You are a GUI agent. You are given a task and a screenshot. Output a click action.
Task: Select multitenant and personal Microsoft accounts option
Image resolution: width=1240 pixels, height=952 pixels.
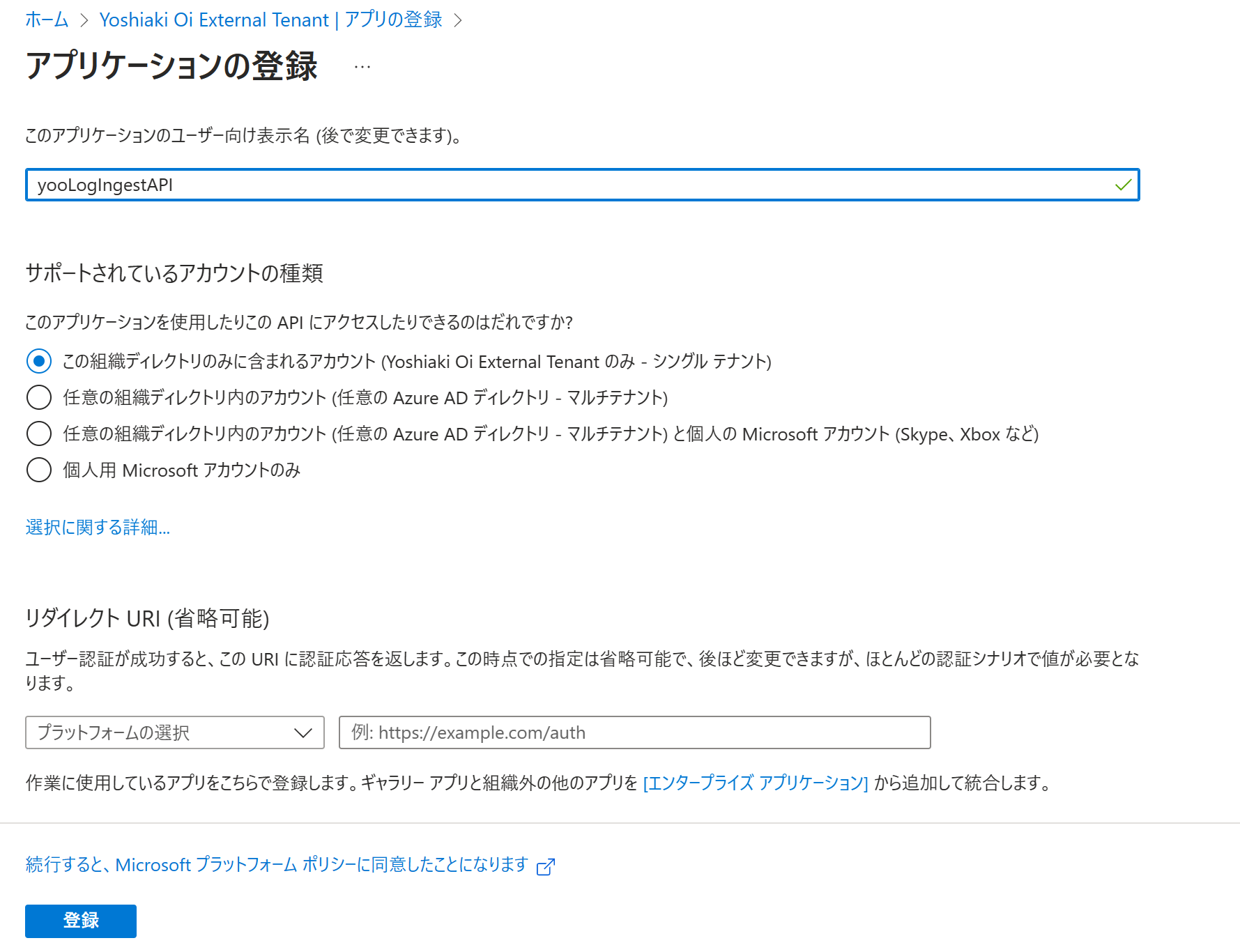(x=39, y=433)
